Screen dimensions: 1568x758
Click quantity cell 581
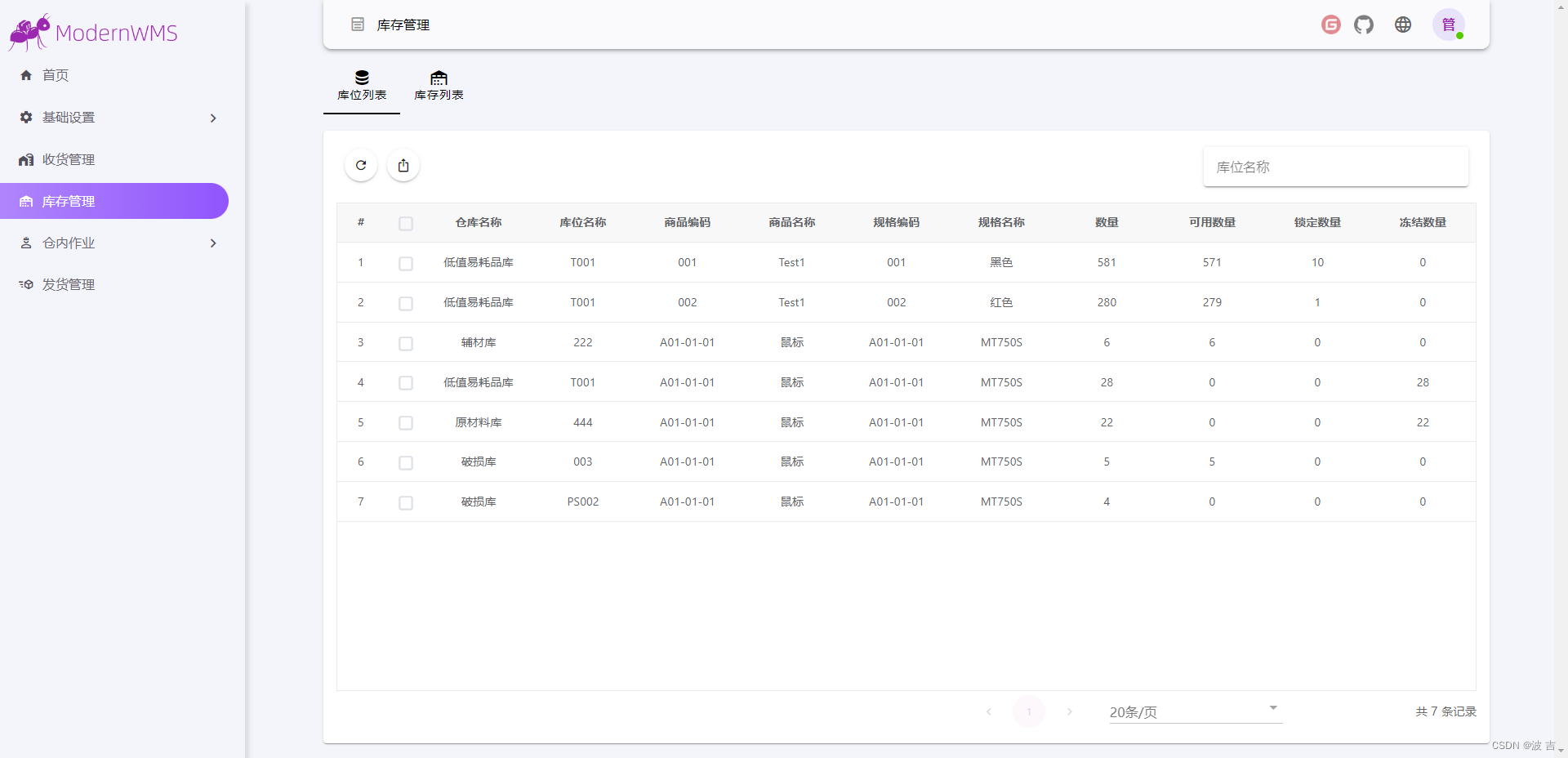click(1107, 262)
